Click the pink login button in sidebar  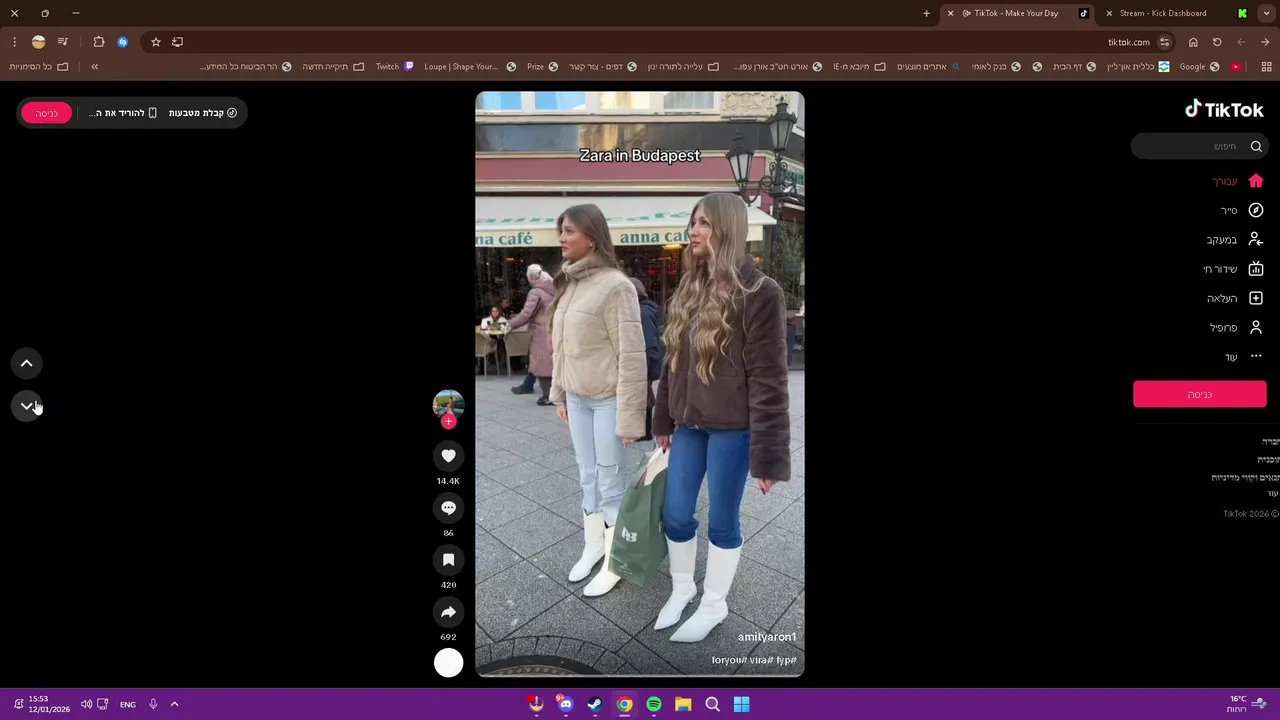[x=1200, y=394]
